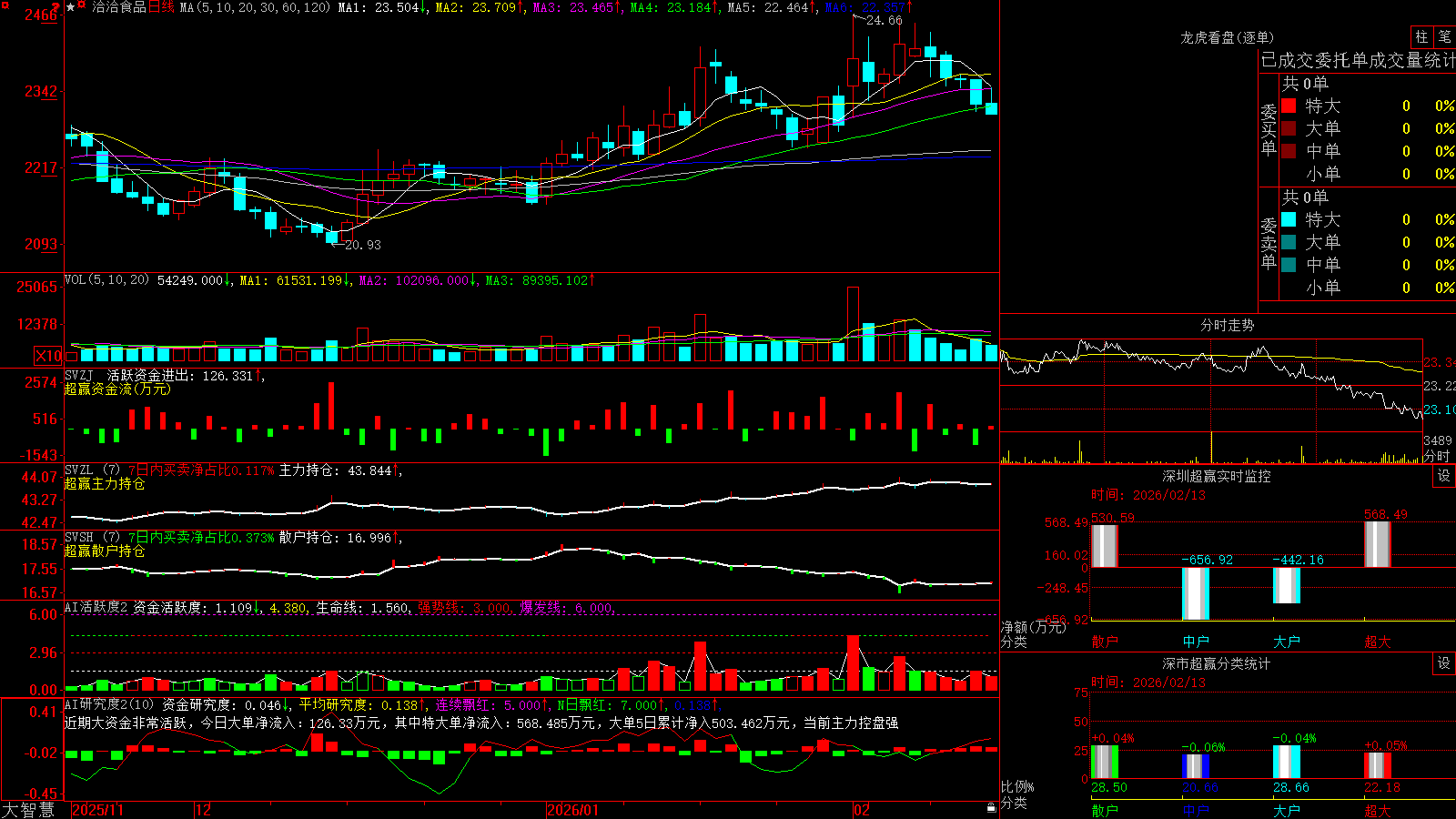1456x819 pixels.
Task: Click the 散户持仓: 16.996 value
Action: [336, 538]
